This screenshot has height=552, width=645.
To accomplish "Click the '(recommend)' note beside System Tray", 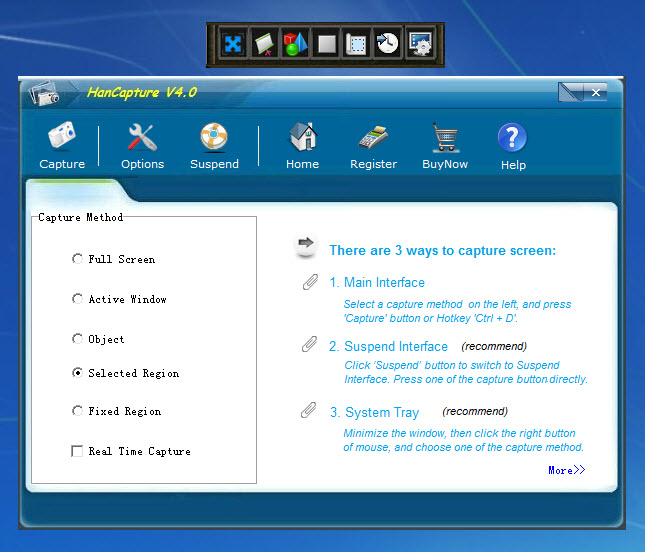I will 475,411.
